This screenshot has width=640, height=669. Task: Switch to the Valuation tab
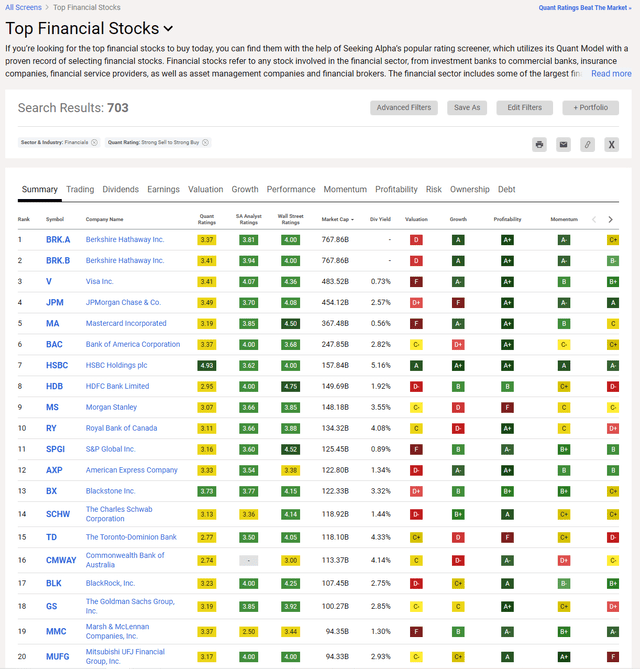coord(205,189)
